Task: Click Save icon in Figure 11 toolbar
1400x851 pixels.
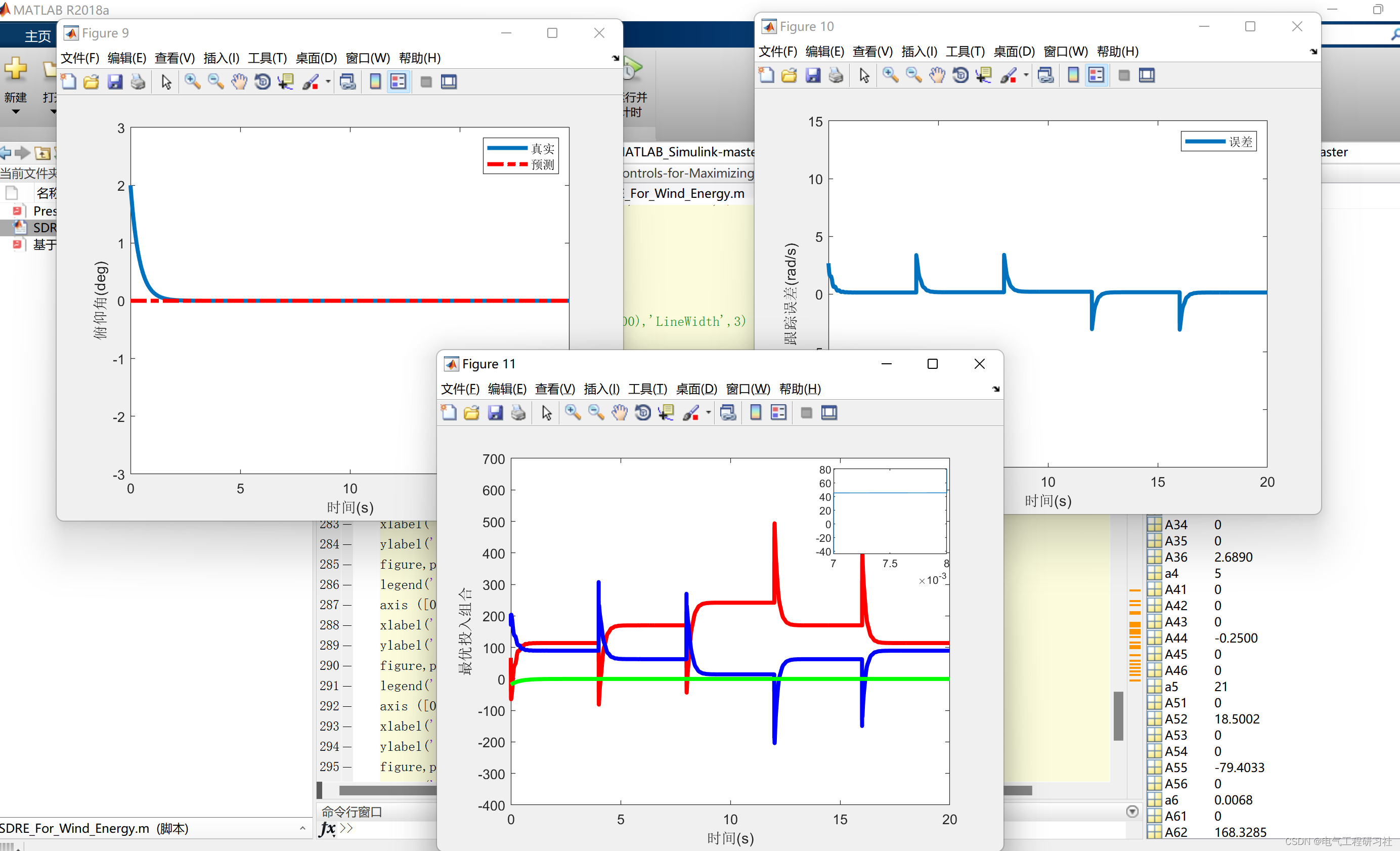Action: coord(495,413)
